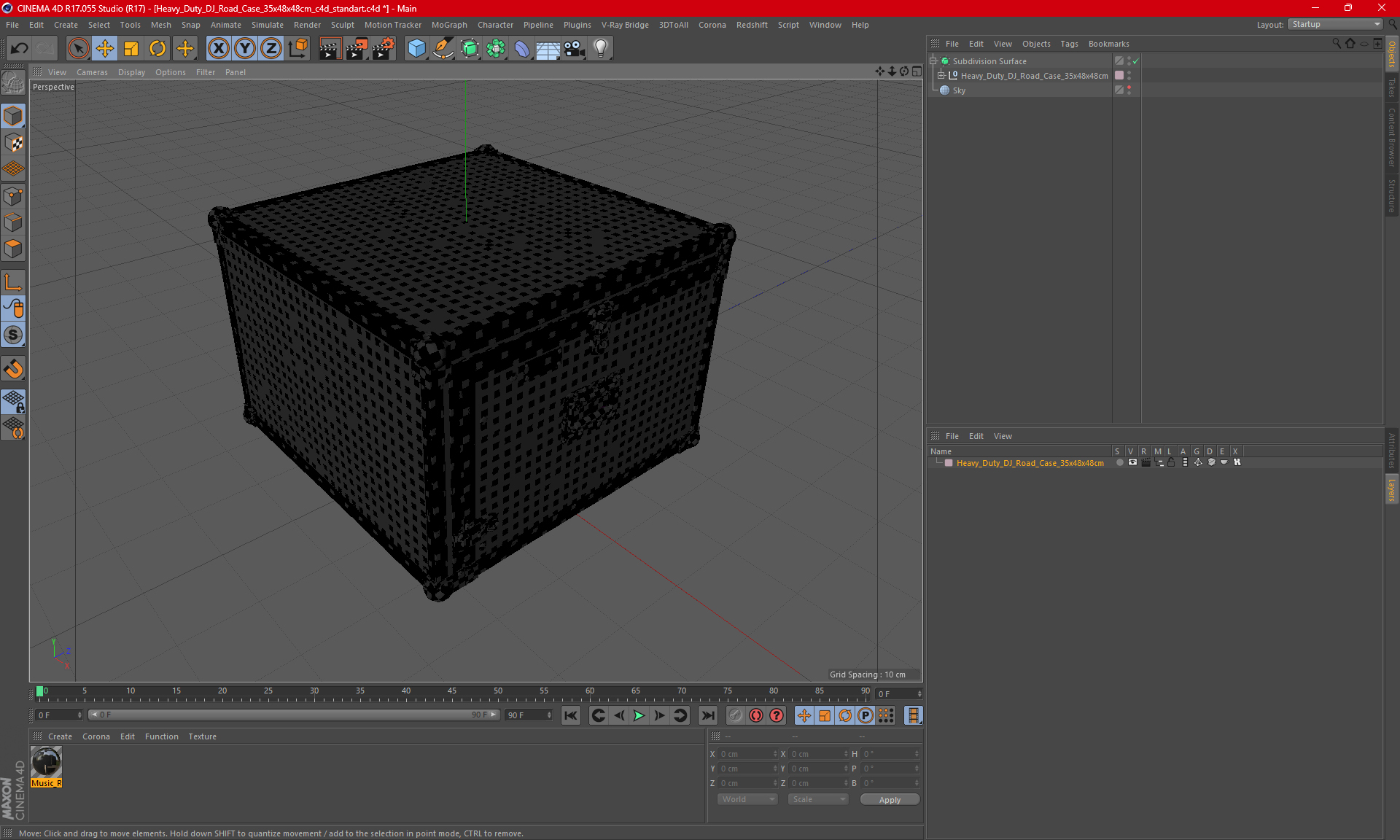
Task: Select the Live Selection tool
Action: pos(78,49)
